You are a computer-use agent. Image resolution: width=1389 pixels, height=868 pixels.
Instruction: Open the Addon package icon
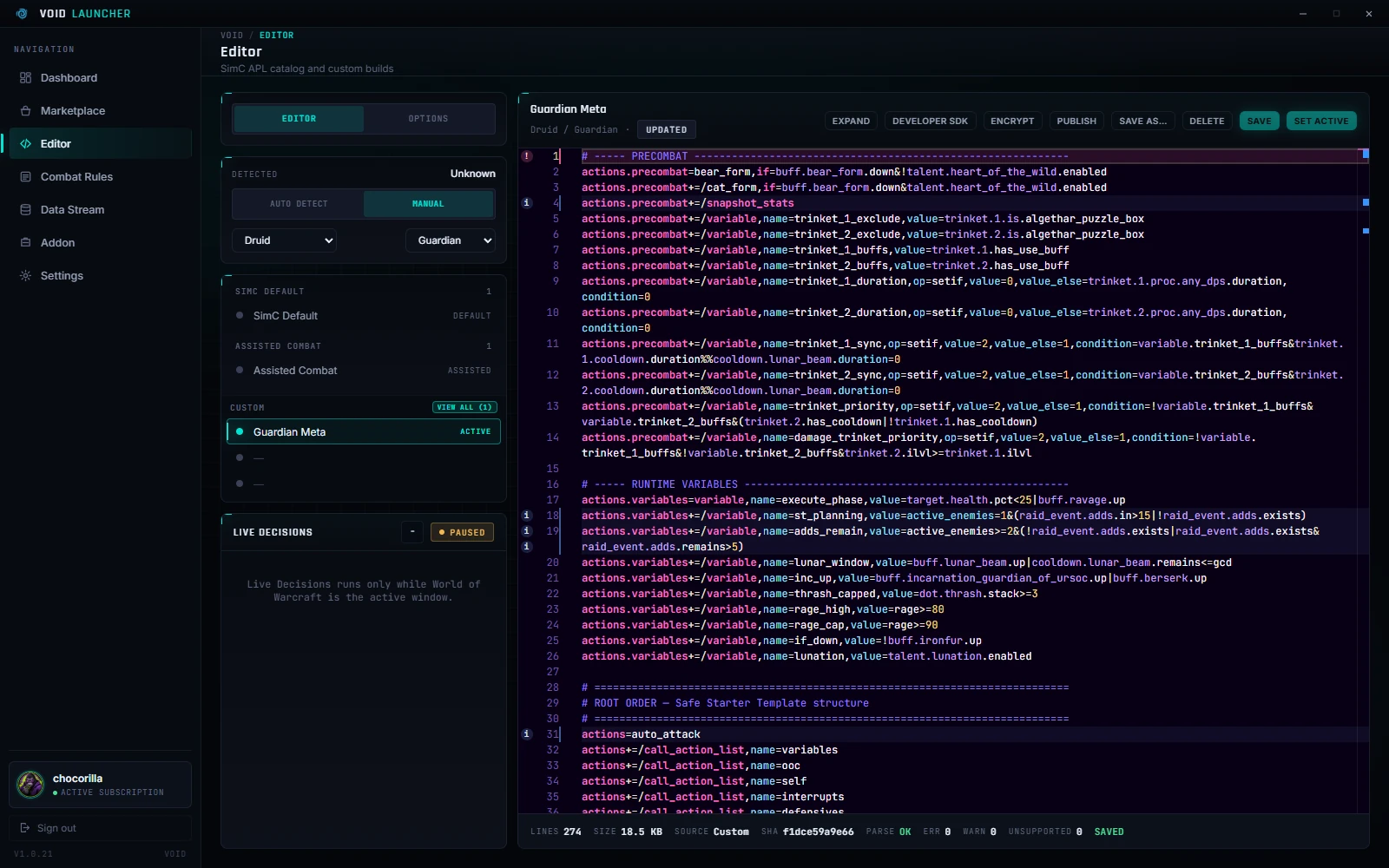25,243
